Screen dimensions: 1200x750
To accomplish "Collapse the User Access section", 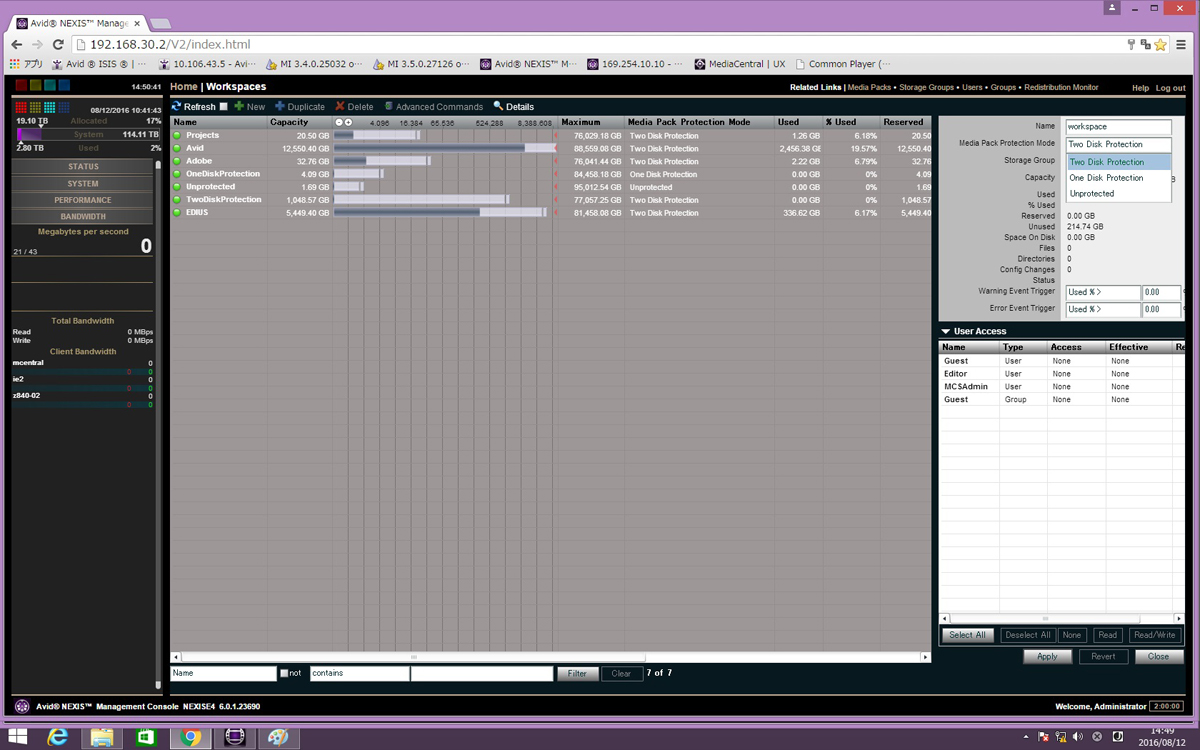I will [946, 331].
